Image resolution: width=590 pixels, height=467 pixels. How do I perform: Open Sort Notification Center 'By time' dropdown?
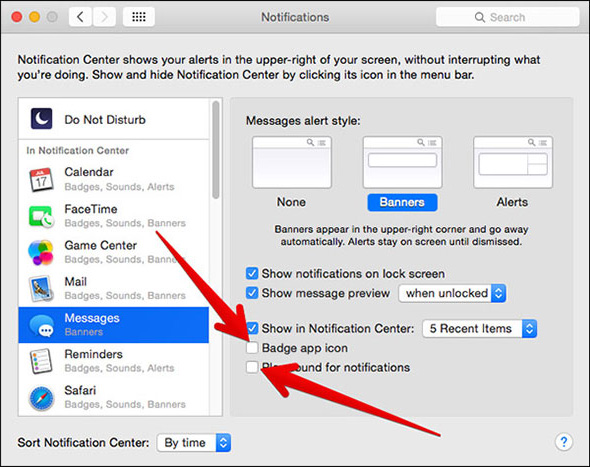pos(194,443)
